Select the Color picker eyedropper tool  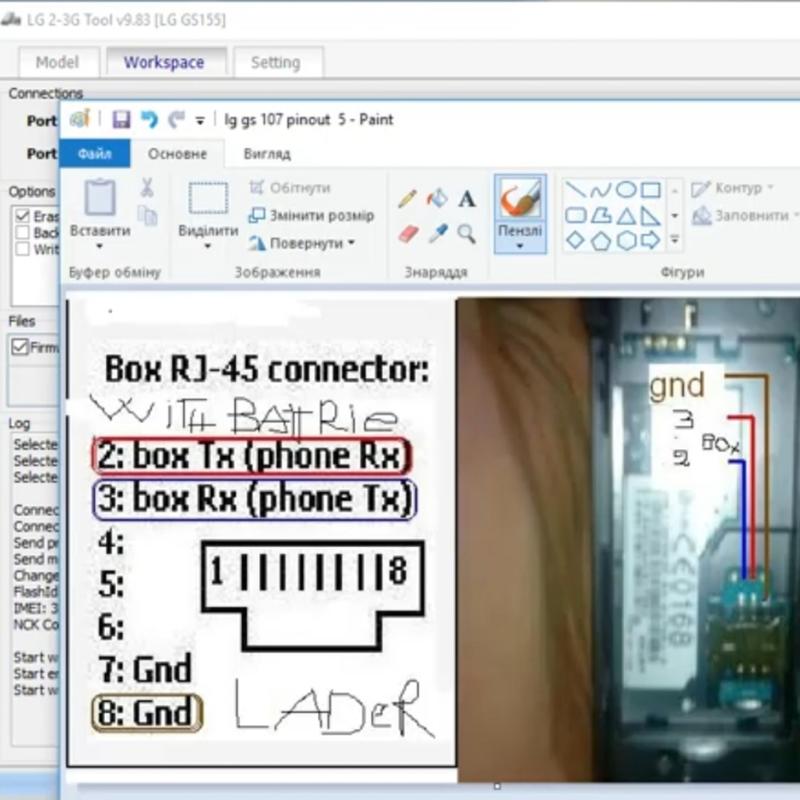click(438, 234)
